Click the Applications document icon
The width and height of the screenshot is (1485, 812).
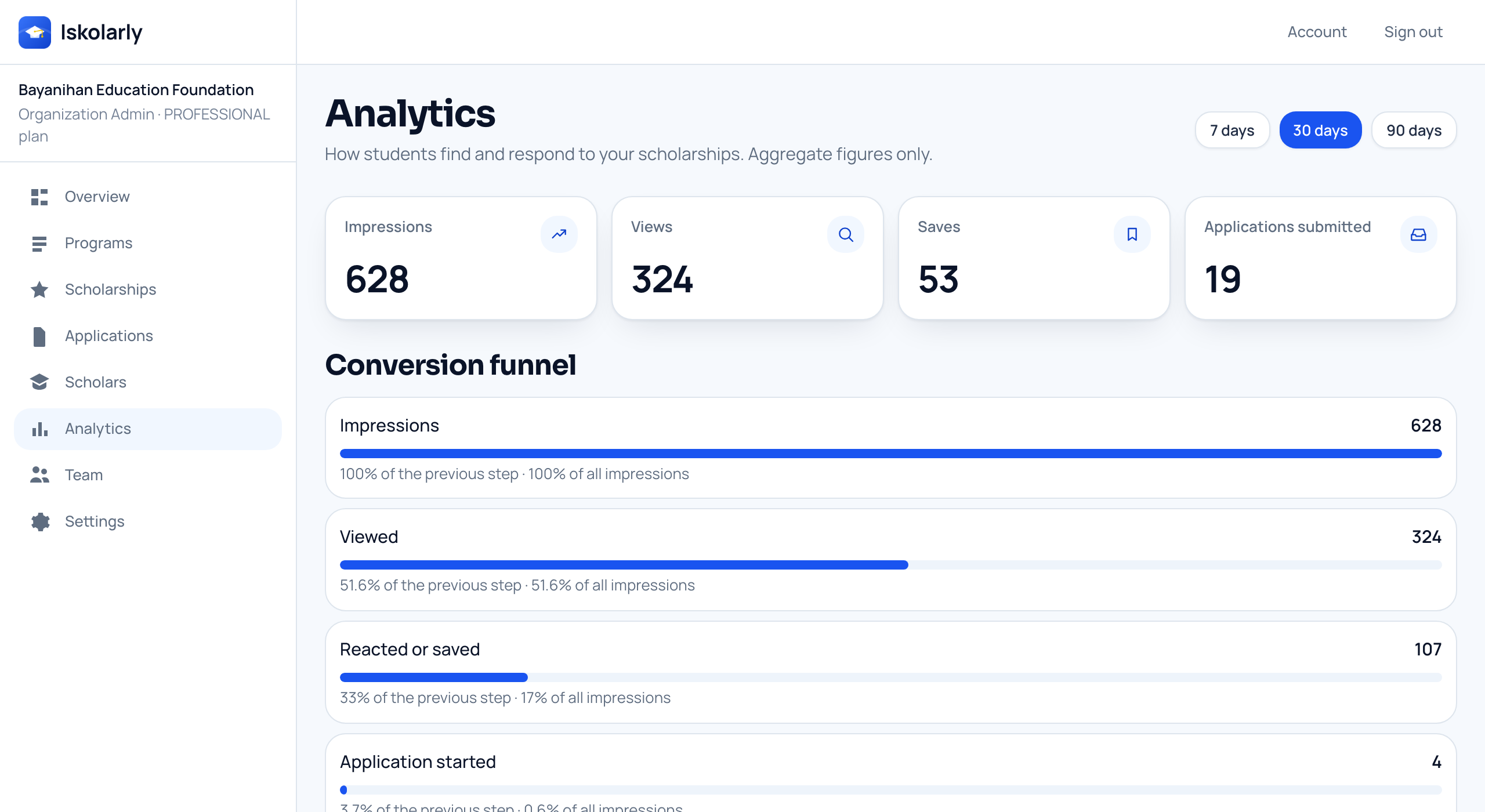(39, 336)
